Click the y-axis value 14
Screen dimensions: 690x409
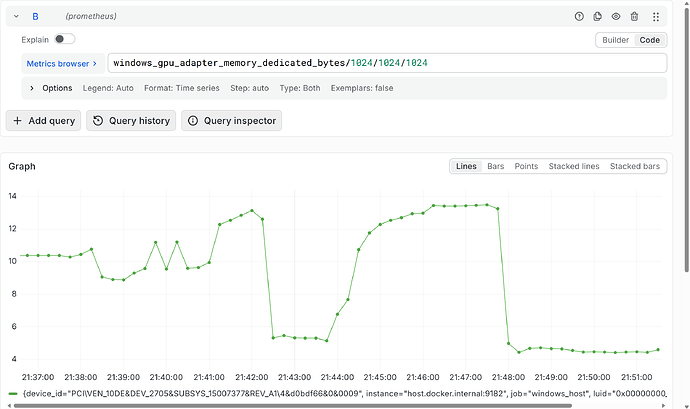12,196
